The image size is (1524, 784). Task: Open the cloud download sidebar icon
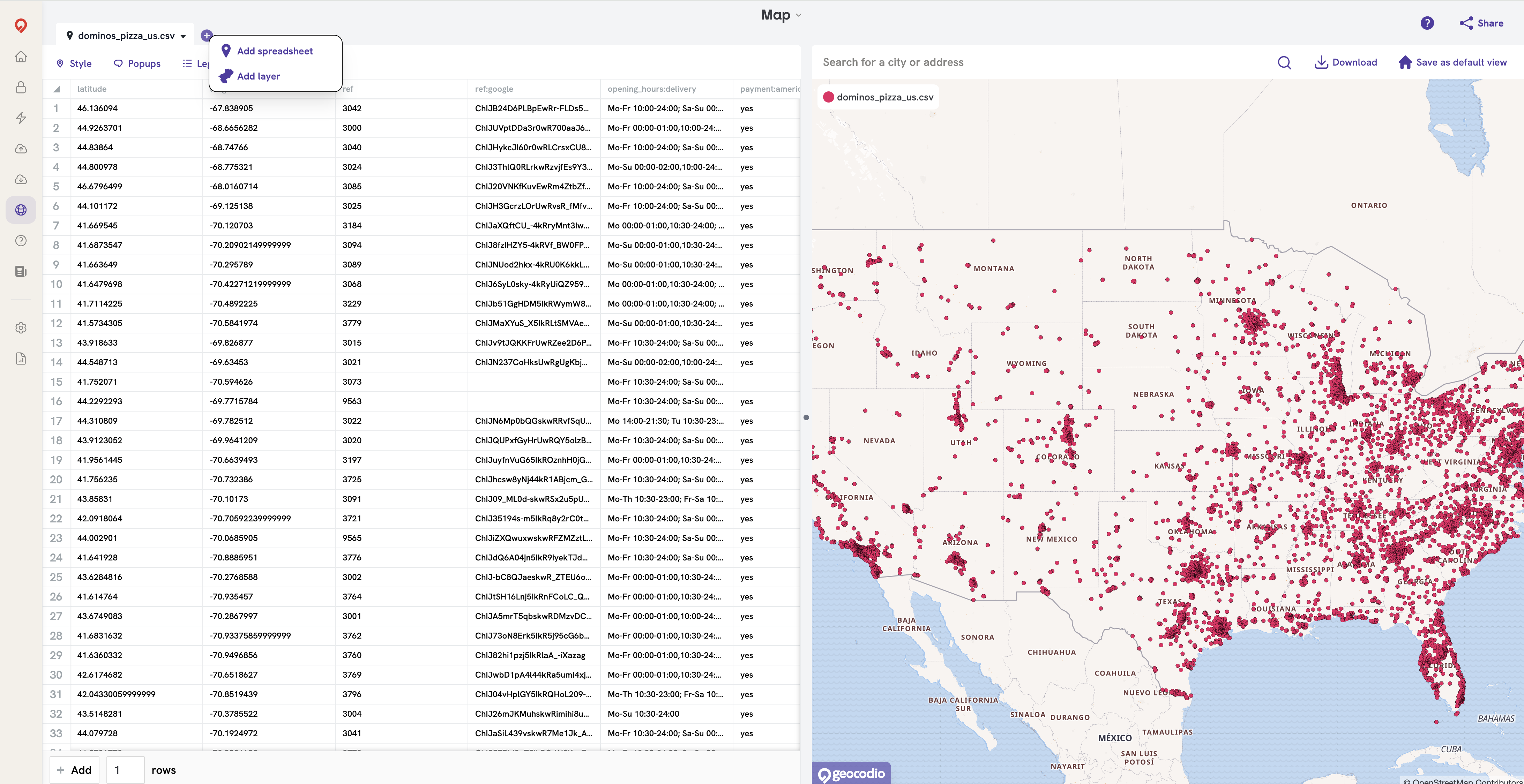point(21,180)
